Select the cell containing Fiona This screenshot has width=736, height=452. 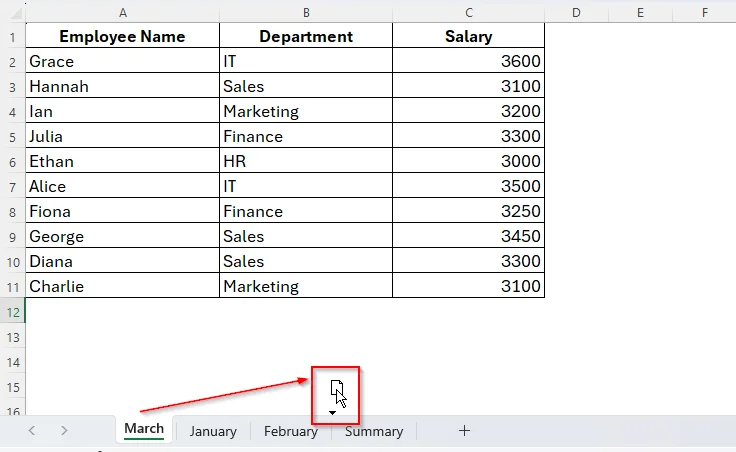click(x=123, y=211)
